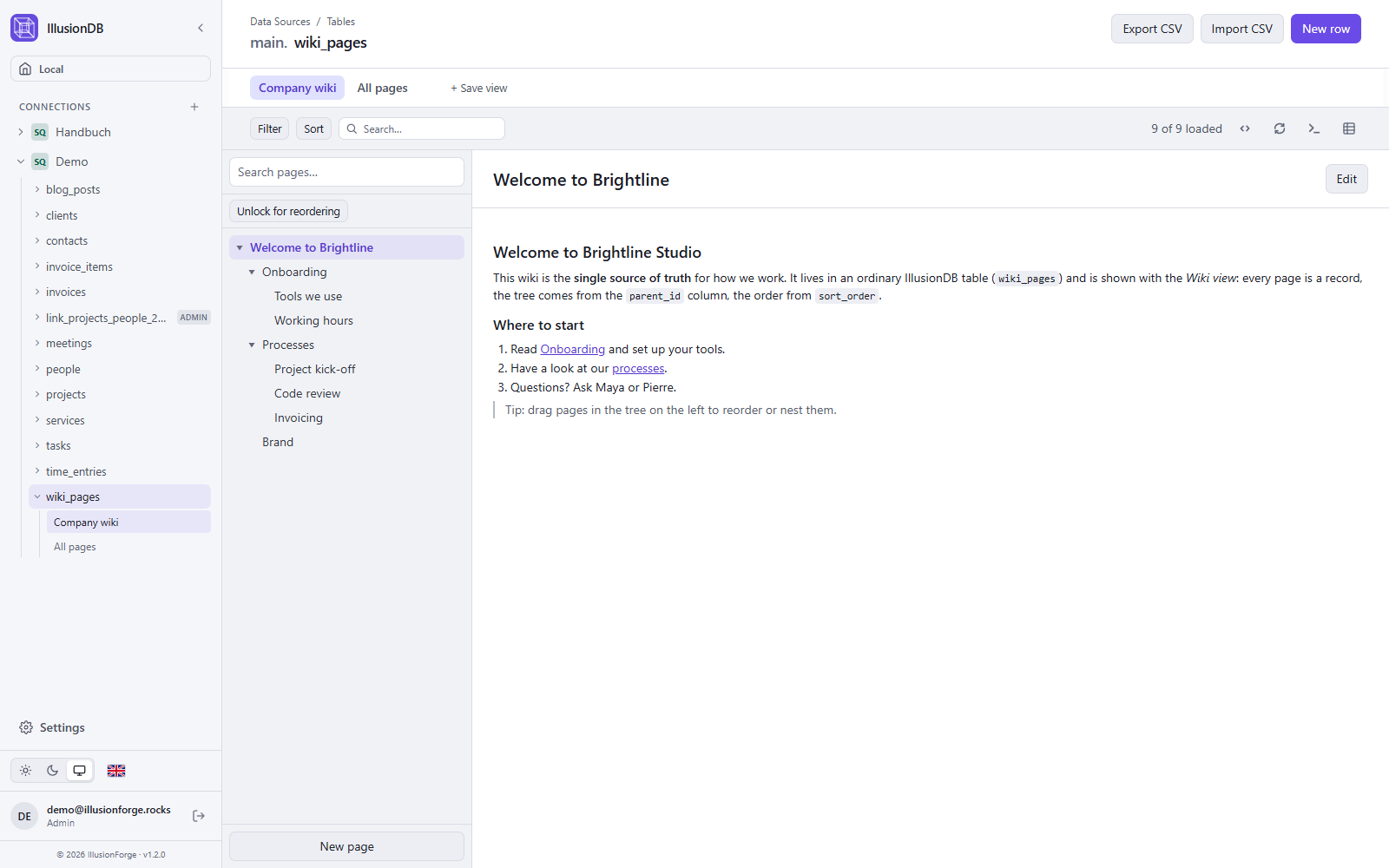
Task: Click the DE user avatar
Action: (24, 816)
